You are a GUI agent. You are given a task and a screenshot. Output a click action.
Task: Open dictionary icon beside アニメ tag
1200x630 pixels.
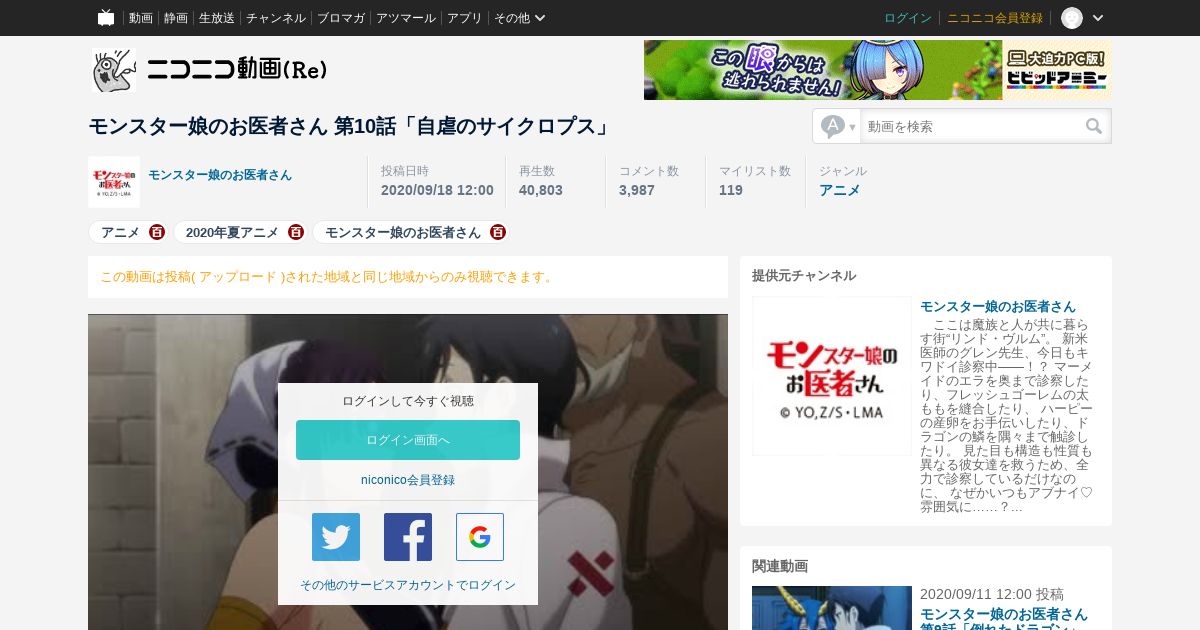click(157, 232)
